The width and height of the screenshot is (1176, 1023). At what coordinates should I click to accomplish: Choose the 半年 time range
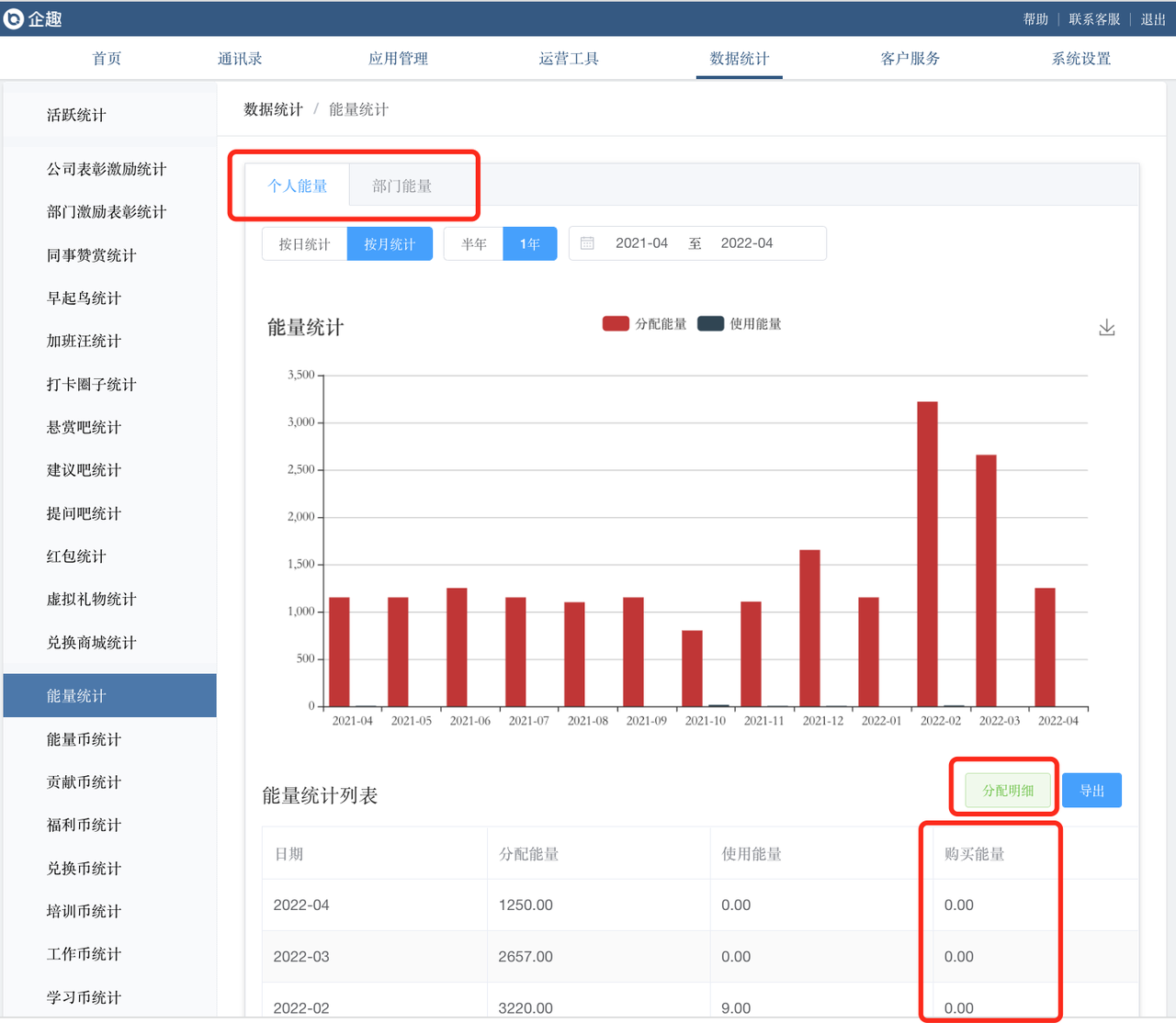coord(473,244)
